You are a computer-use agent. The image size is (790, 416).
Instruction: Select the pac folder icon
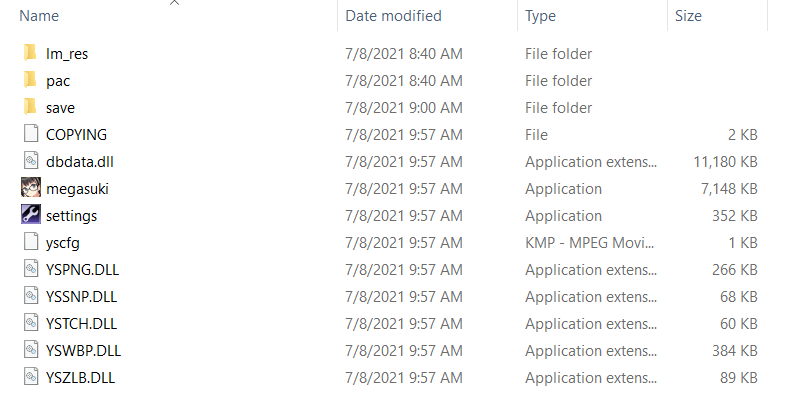point(30,80)
